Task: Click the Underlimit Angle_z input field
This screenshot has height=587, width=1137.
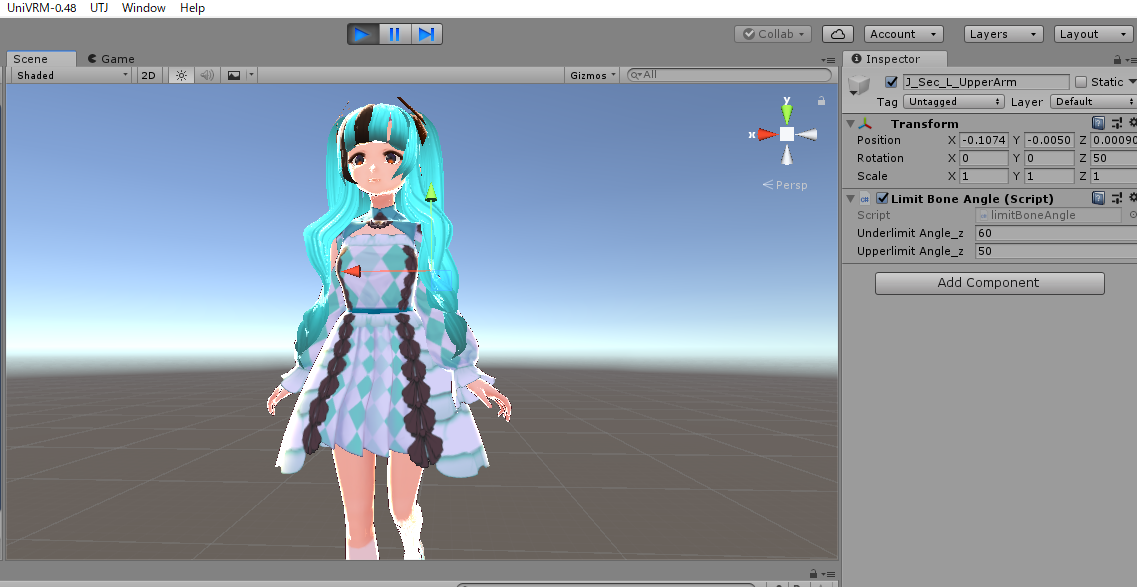Action: (x=1057, y=233)
